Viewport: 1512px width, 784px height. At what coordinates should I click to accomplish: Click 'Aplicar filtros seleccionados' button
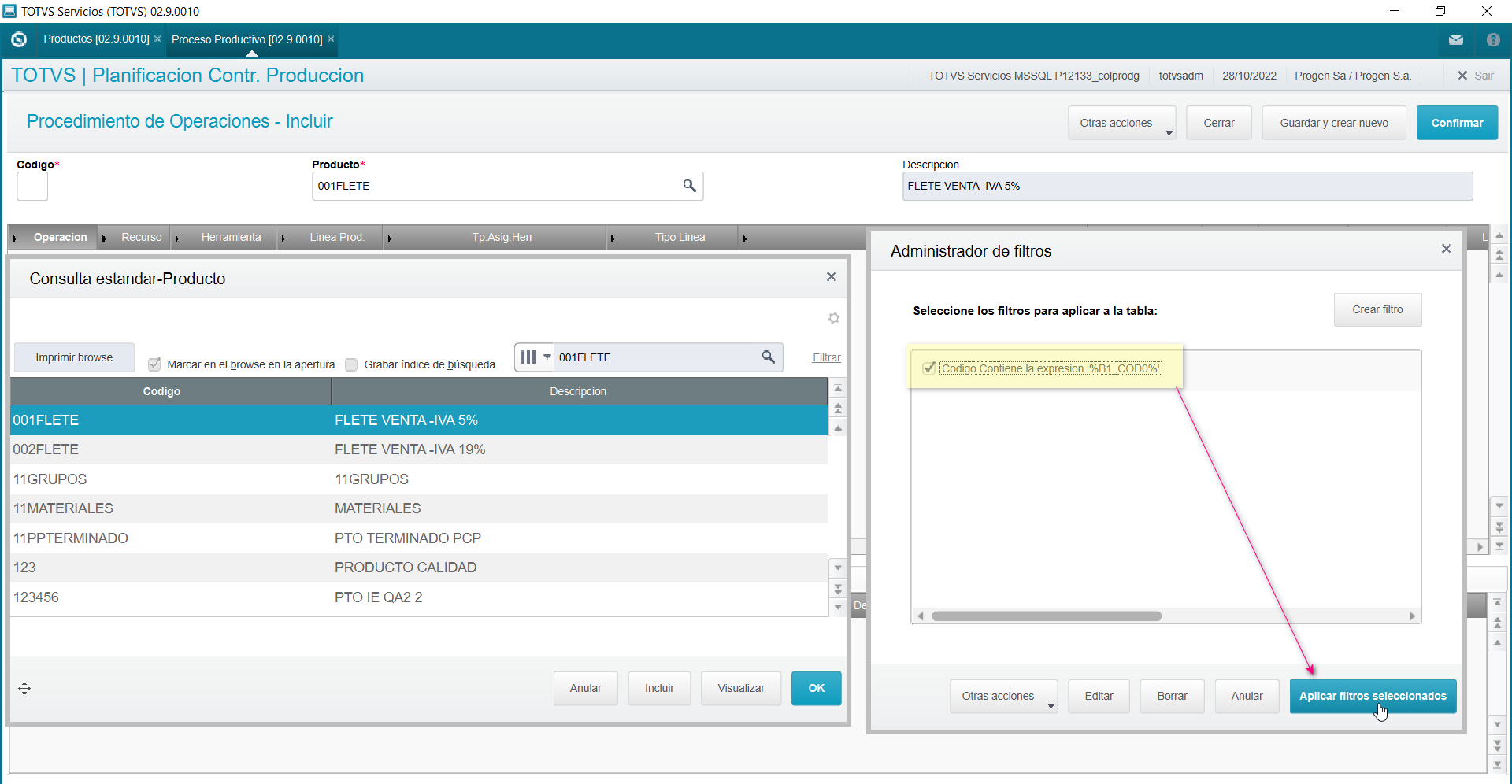pos(1373,696)
